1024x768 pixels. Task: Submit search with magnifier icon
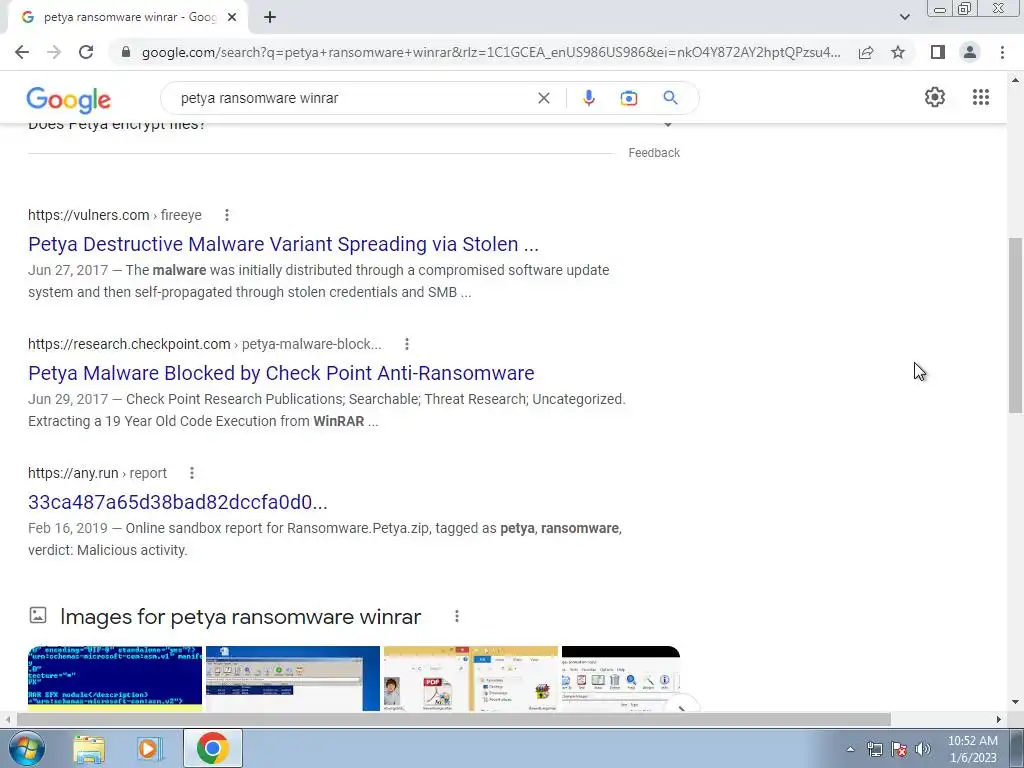(670, 98)
